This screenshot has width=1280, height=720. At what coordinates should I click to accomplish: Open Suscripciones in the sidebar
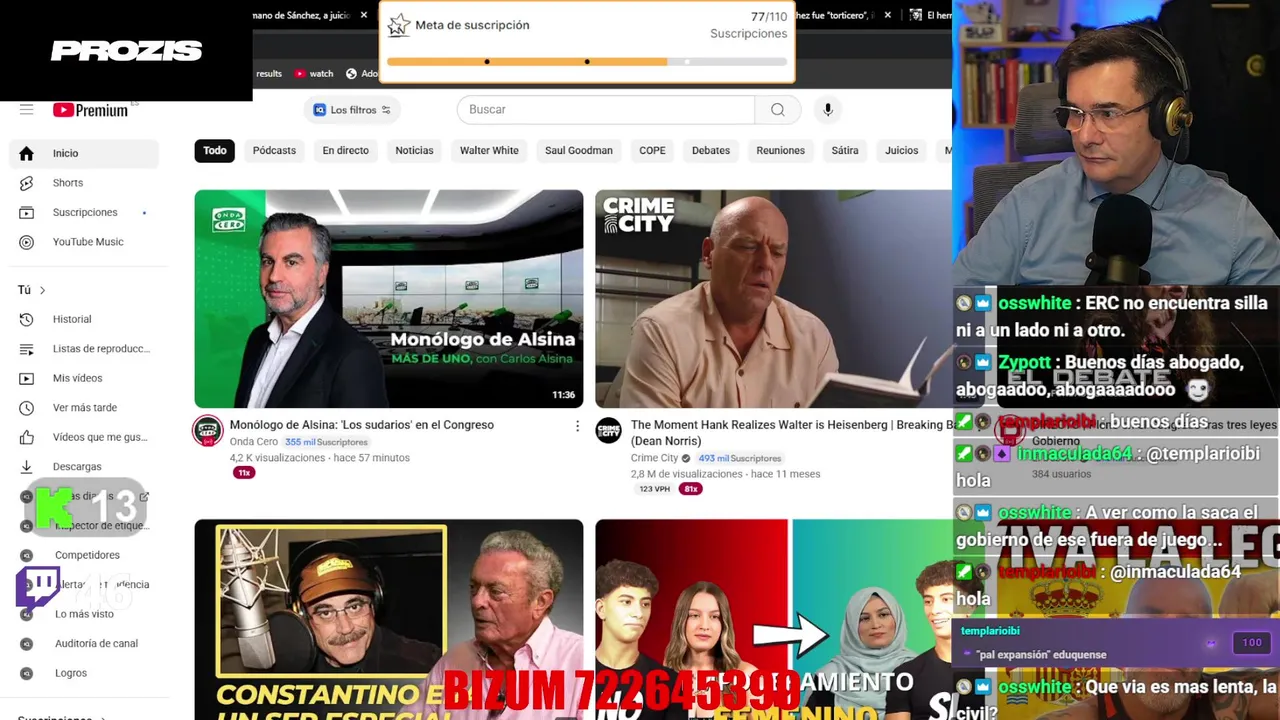click(84, 212)
